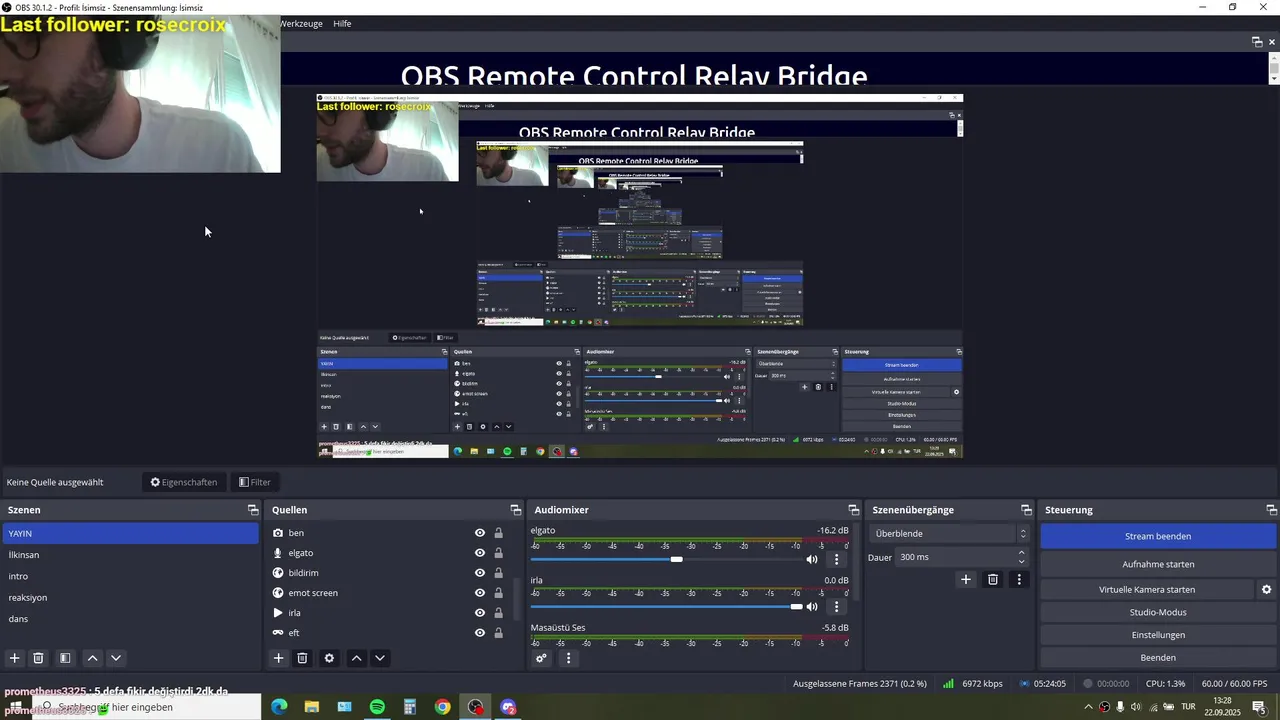Hide the bildirim source

point(480,573)
